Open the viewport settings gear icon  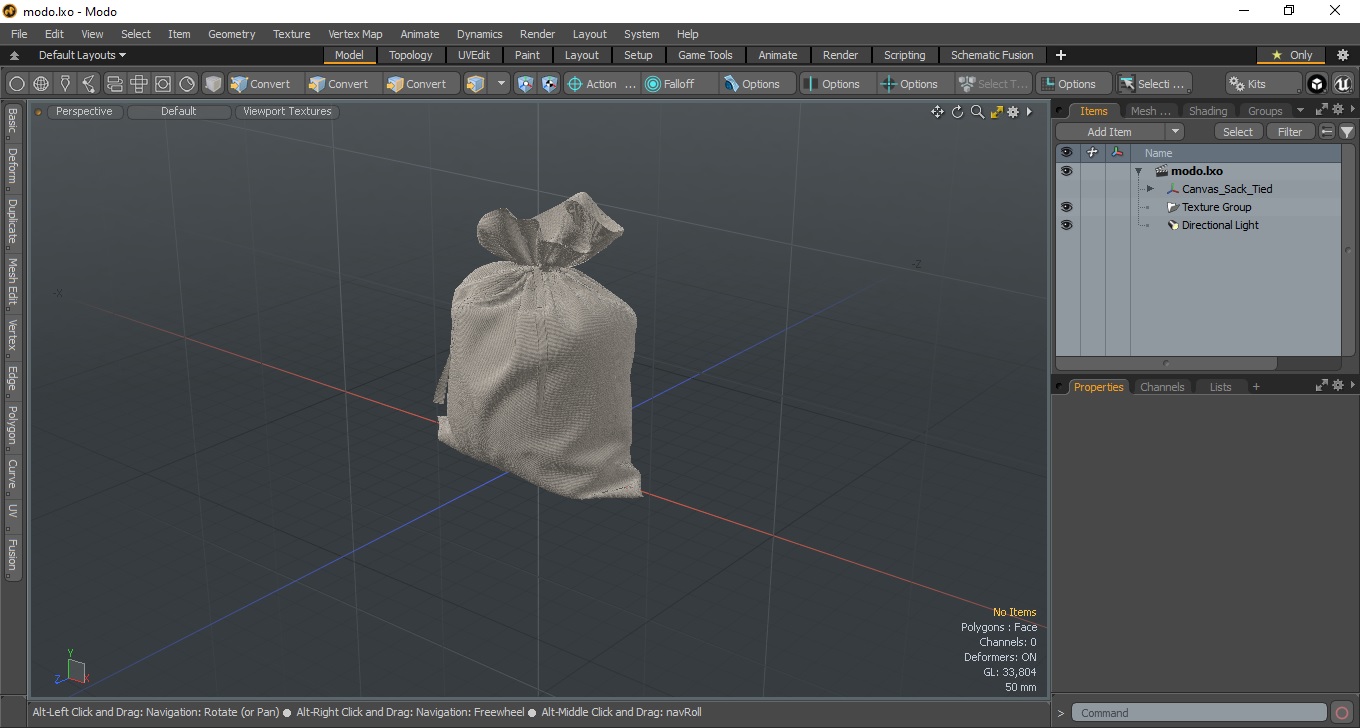coord(1013,112)
